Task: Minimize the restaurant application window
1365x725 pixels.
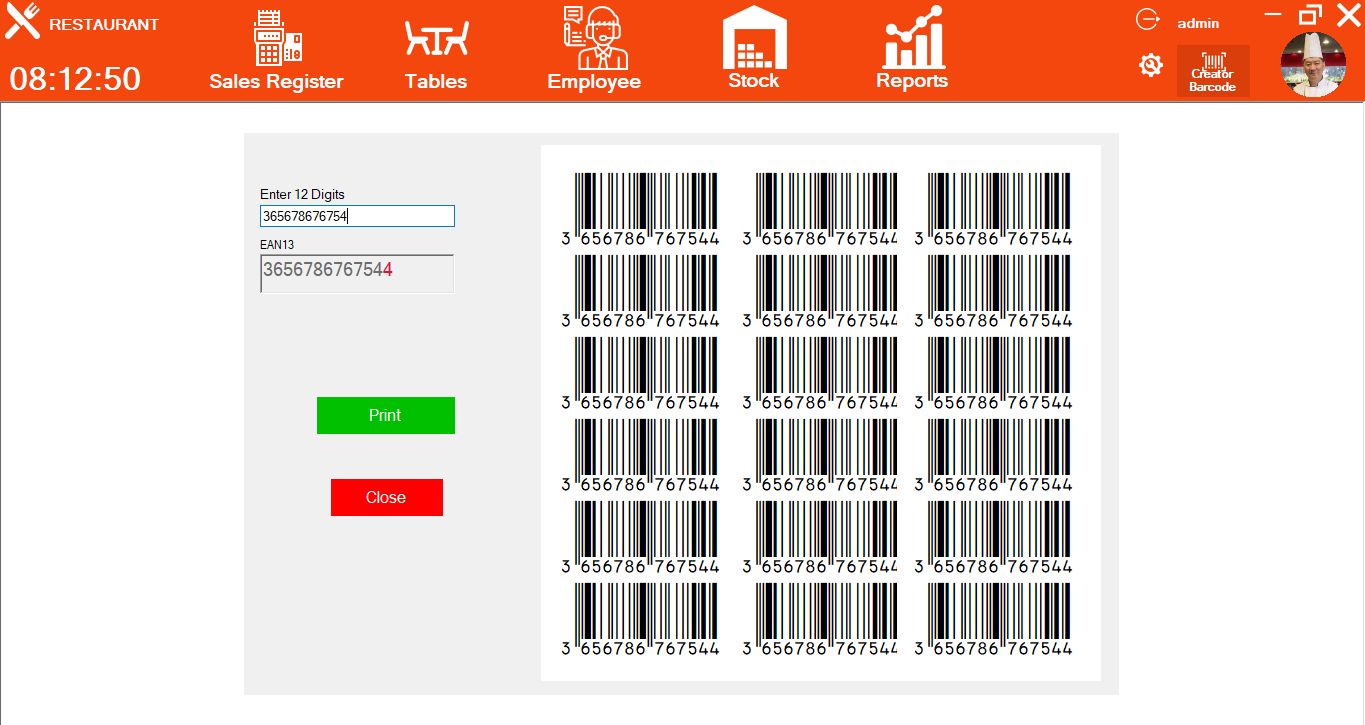Action: [1273, 15]
